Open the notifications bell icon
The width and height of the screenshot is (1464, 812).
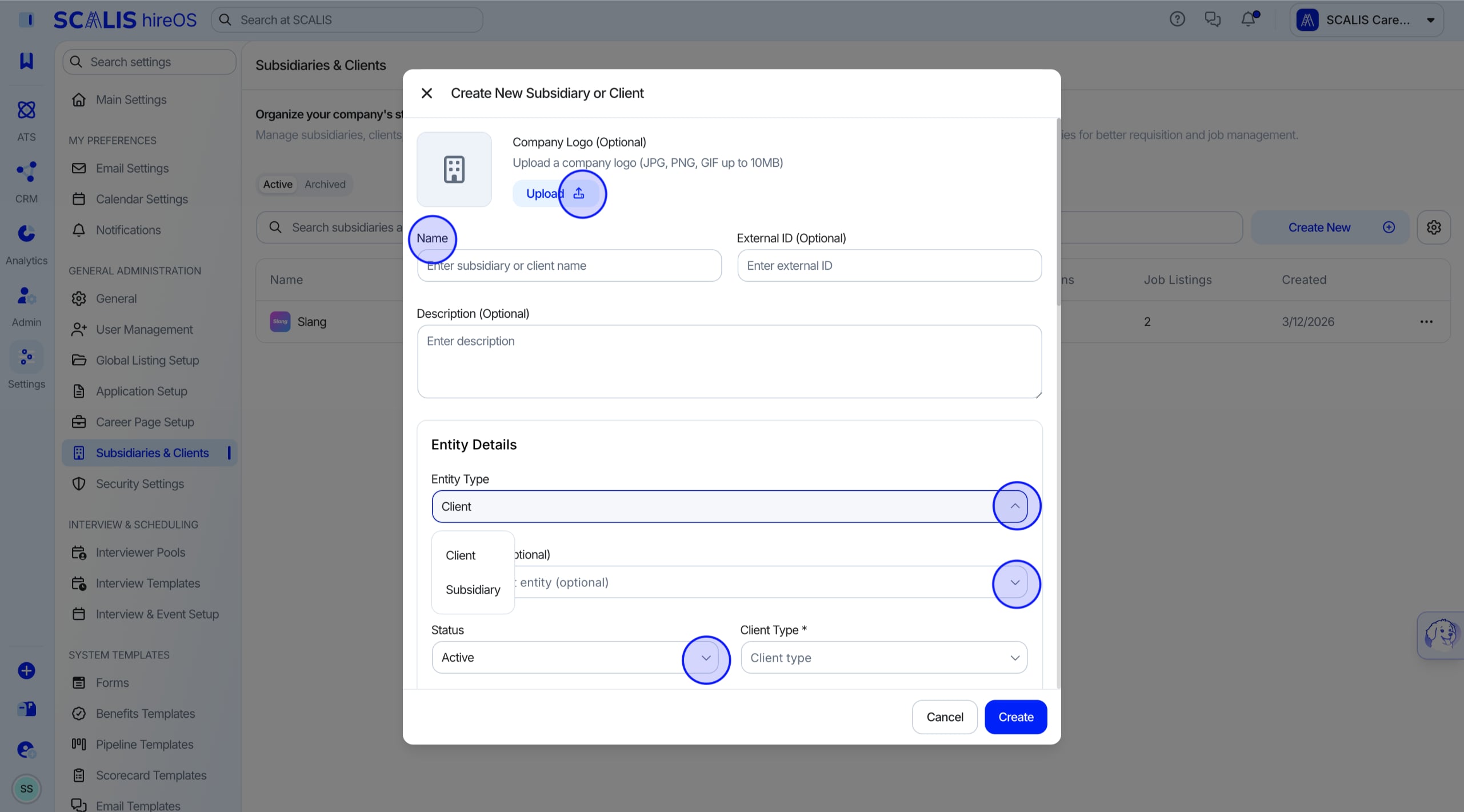(x=1249, y=19)
